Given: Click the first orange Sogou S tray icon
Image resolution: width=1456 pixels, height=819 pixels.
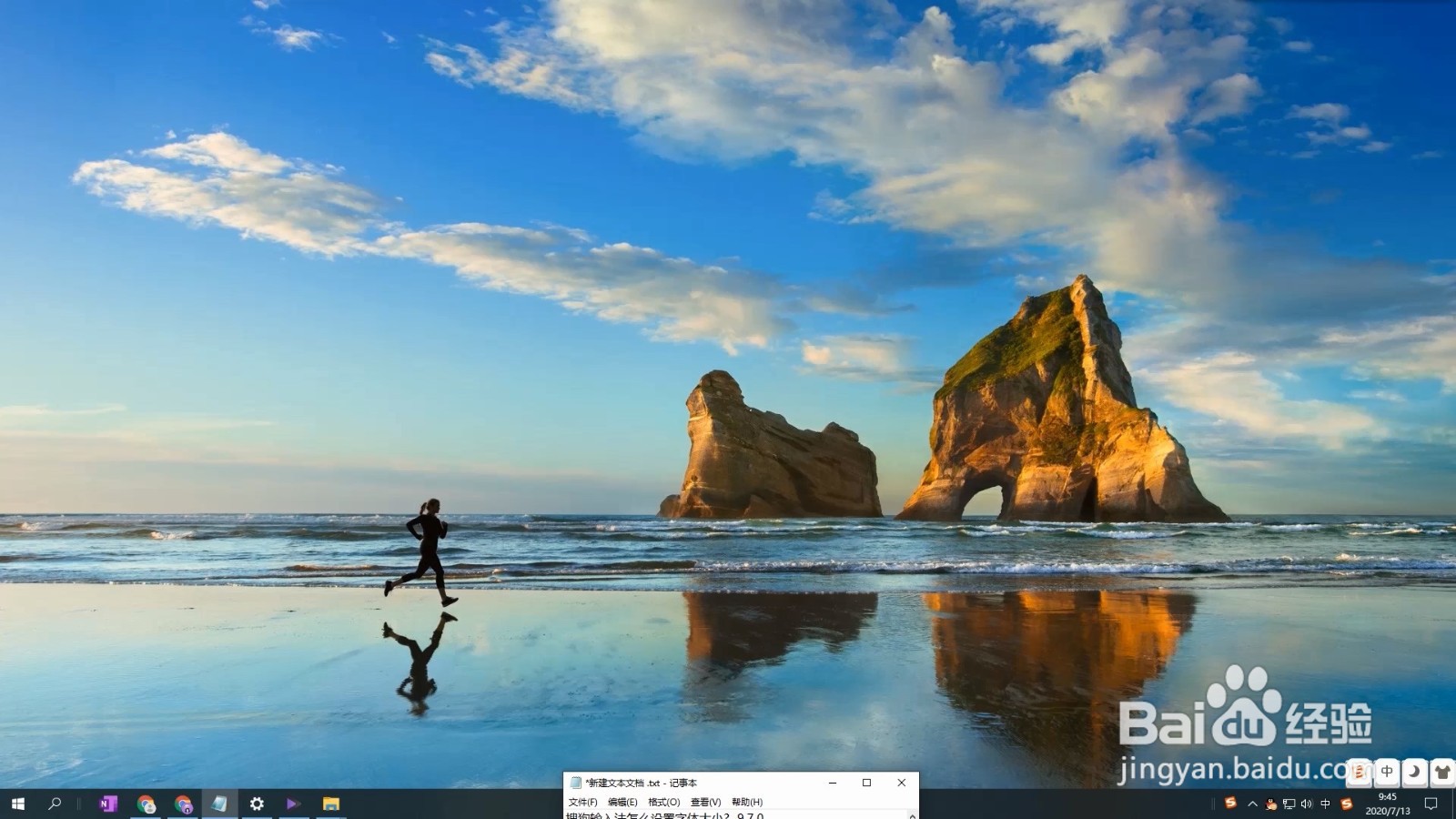Looking at the screenshot, I should [x=1230, y=803].
